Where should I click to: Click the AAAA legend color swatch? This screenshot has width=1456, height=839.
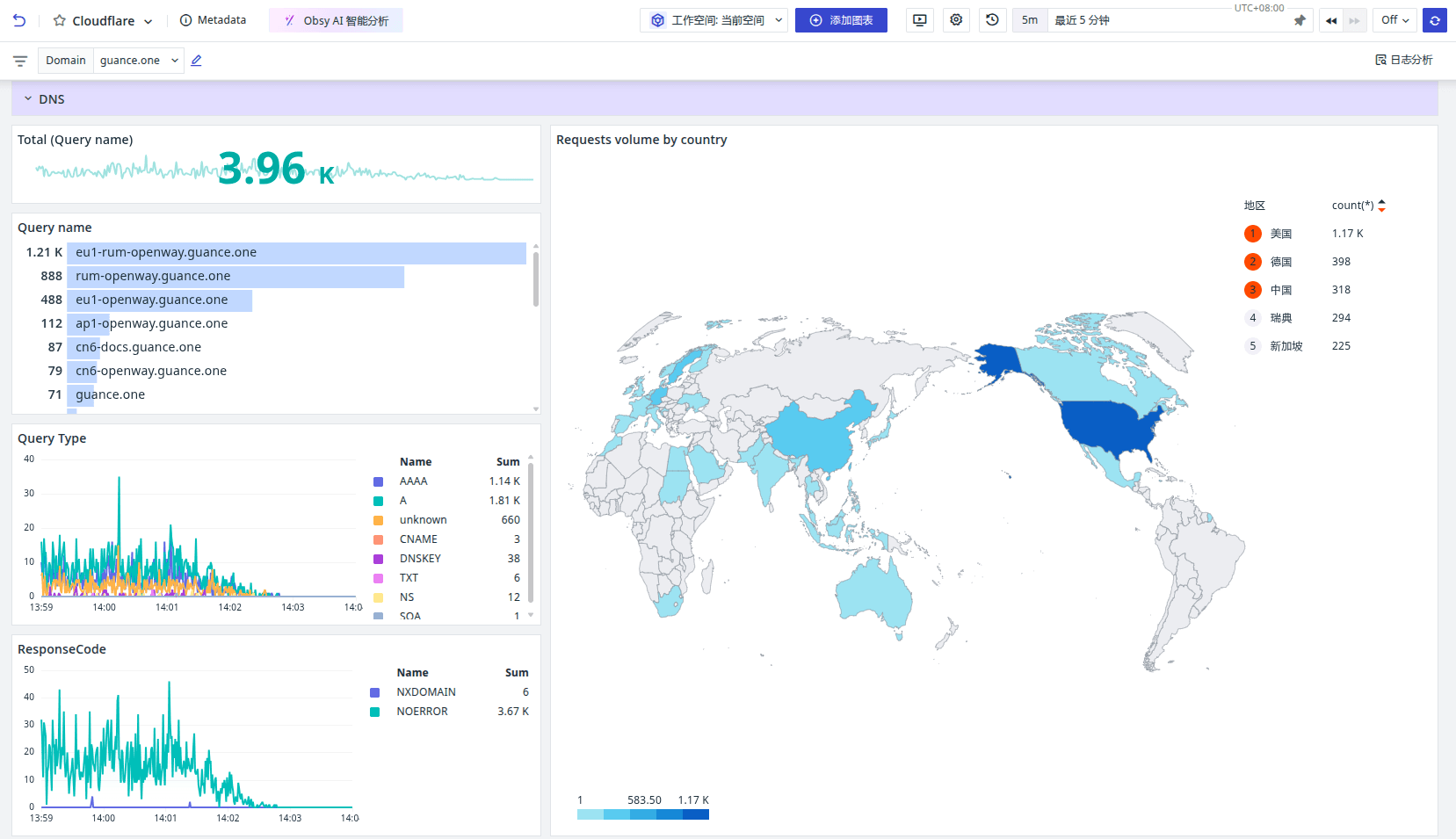tap(378, 482)
